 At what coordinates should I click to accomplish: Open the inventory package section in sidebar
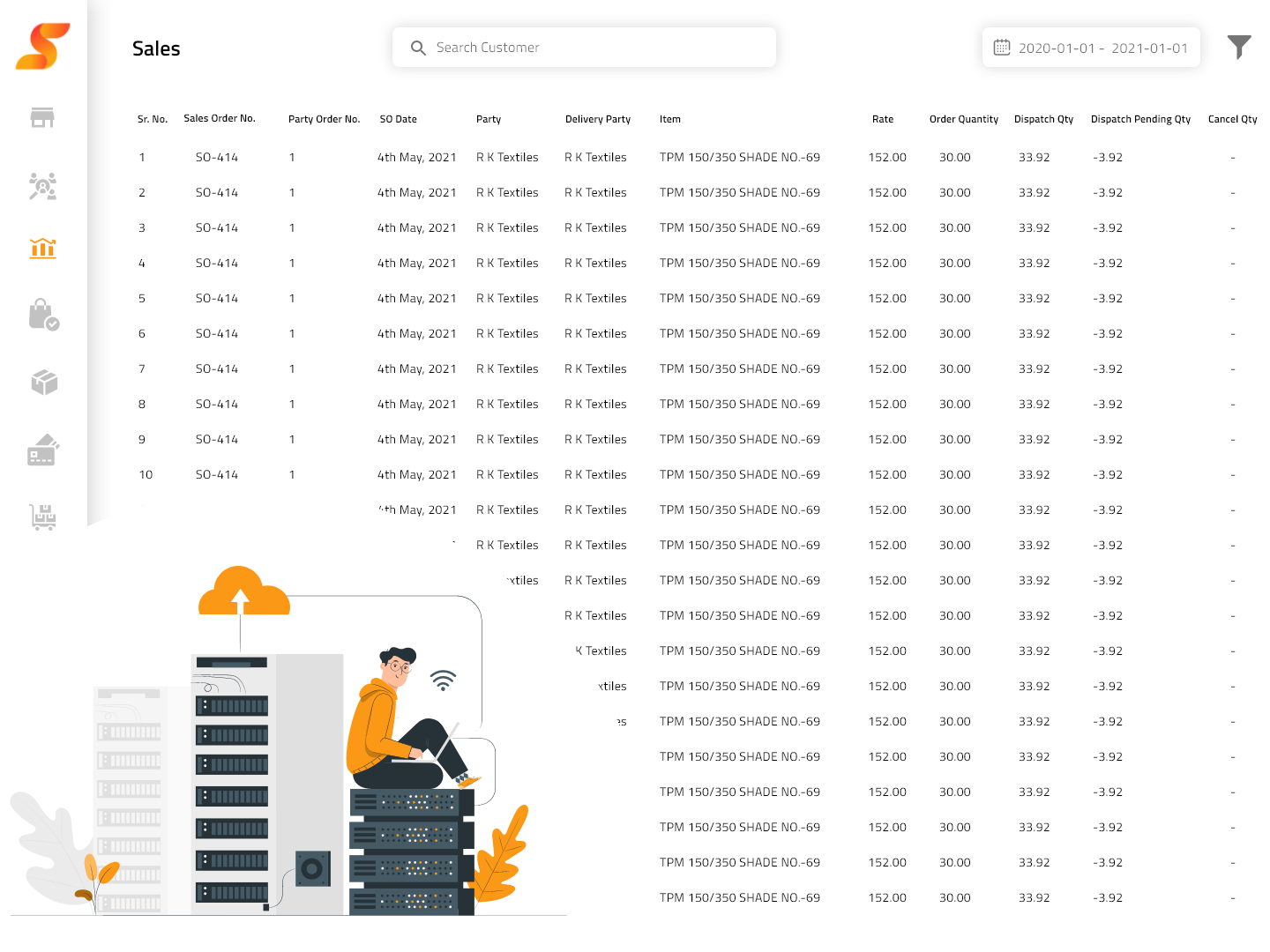click(43, 382)
